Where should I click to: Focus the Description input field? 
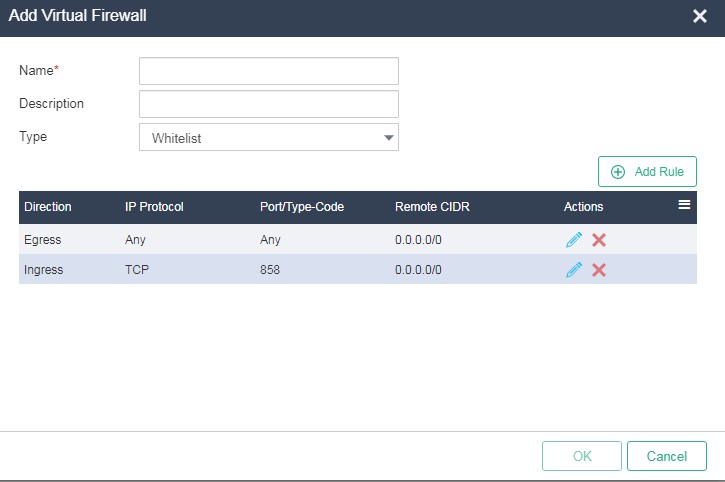tap(269, 104)
